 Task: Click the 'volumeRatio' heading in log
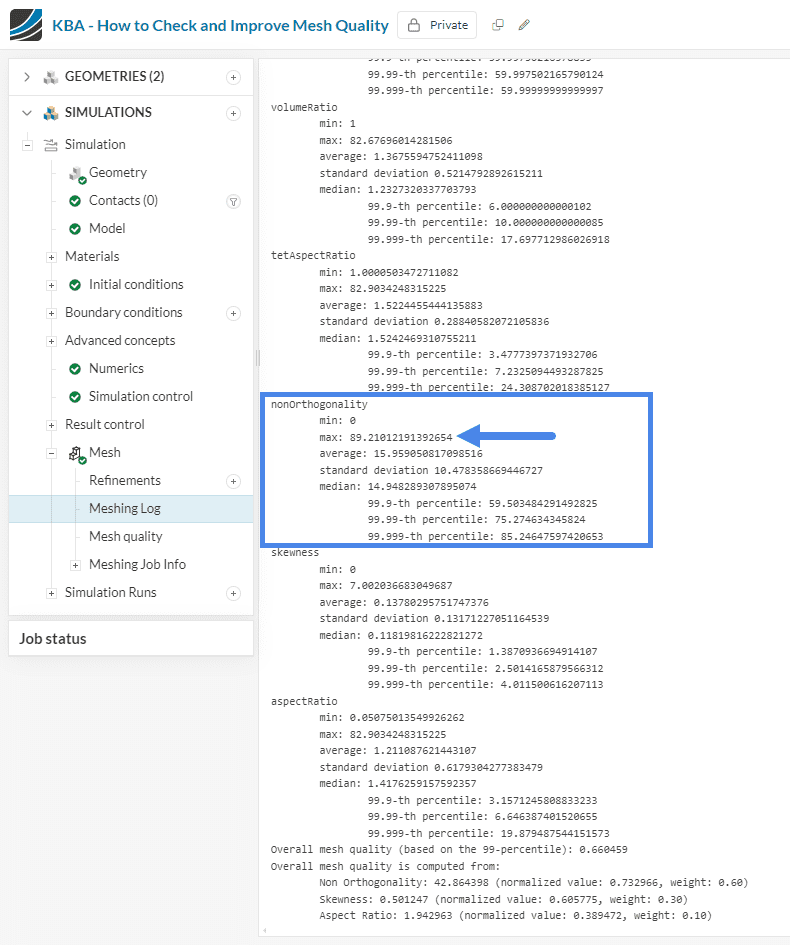(x=304, y=107)
